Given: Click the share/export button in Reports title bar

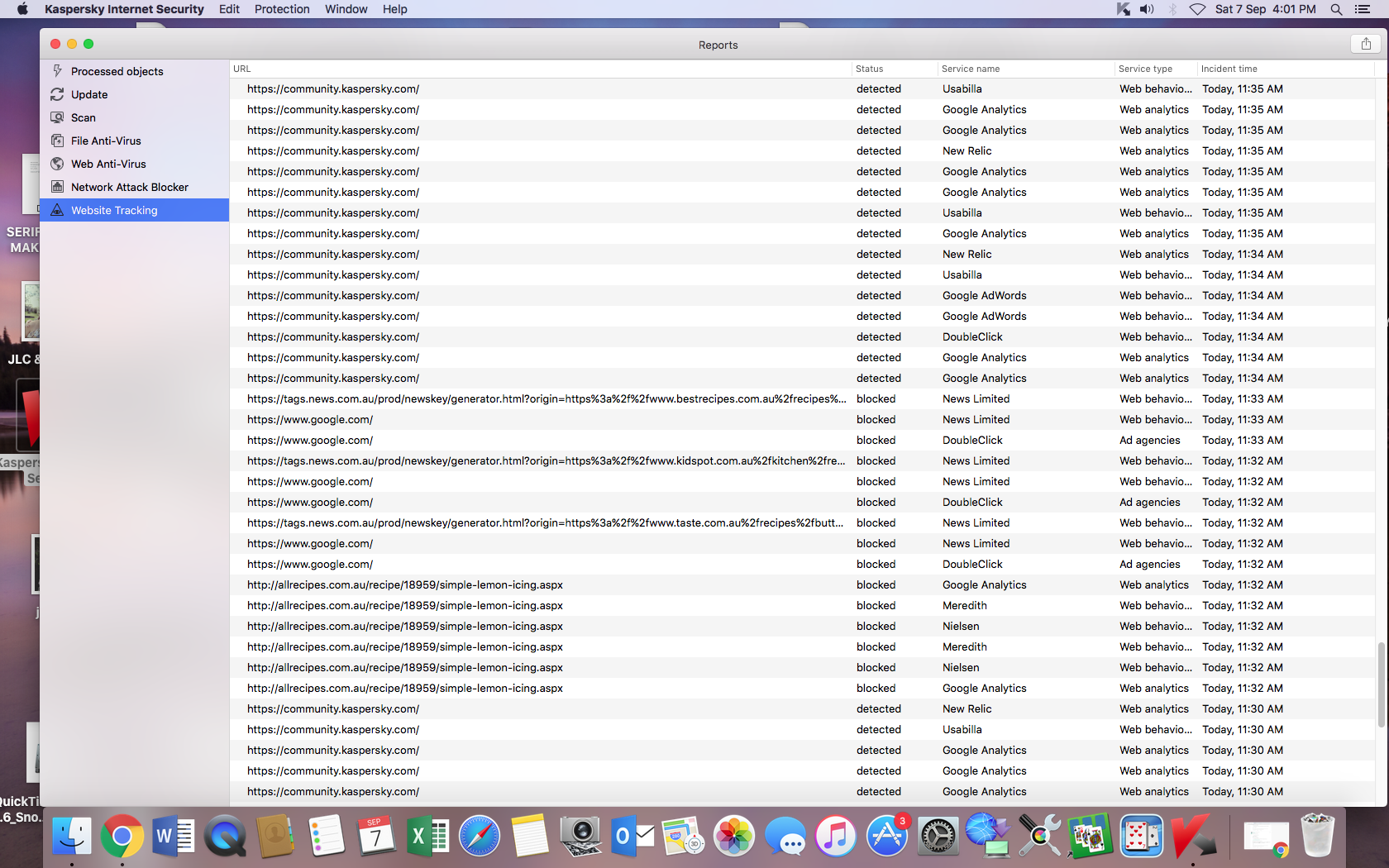Looking at the screenshot, I should click(x=1366, y=44).
